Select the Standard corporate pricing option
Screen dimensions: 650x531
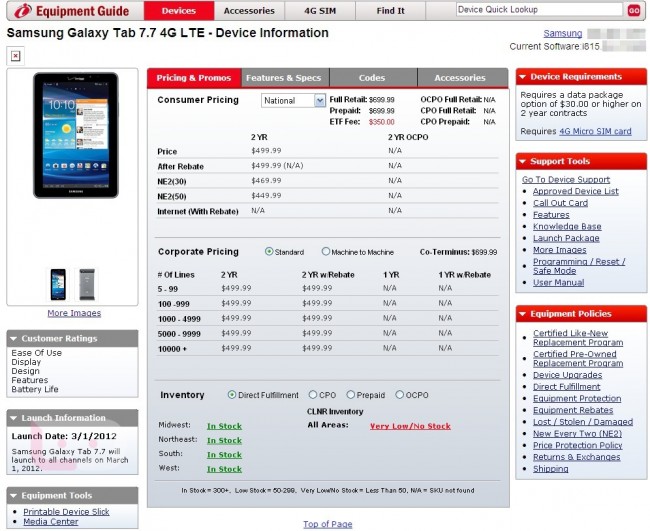(270, 252)
